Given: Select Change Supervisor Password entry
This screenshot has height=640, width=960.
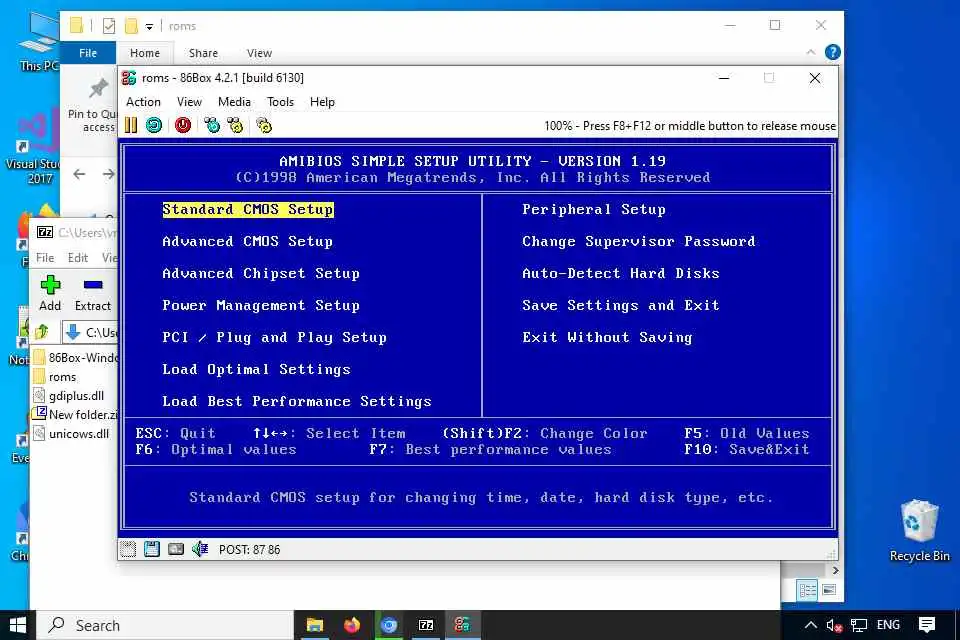Looking at the screenshot, I should [x=639, y=241].
